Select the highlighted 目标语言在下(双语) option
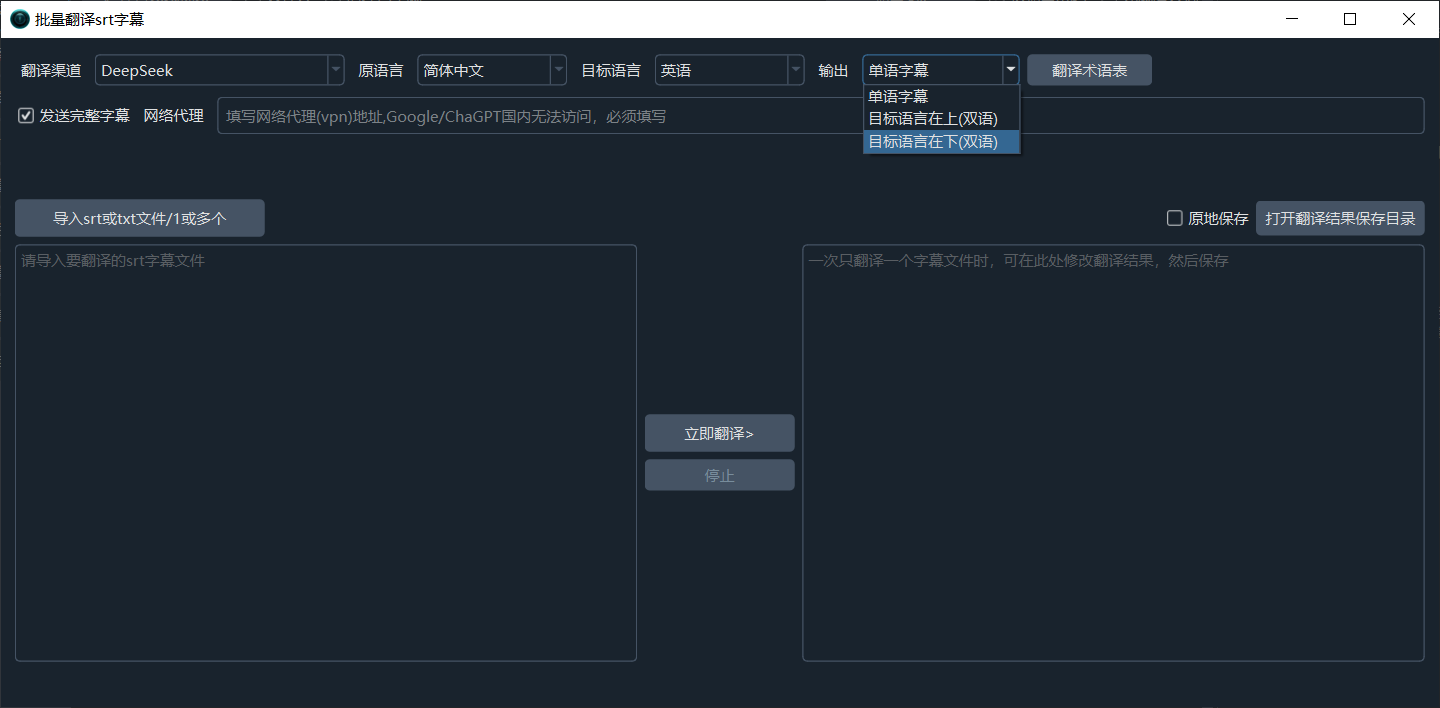Image resolution: width=1440 pixels, height=708 pixels. [932, 141]
